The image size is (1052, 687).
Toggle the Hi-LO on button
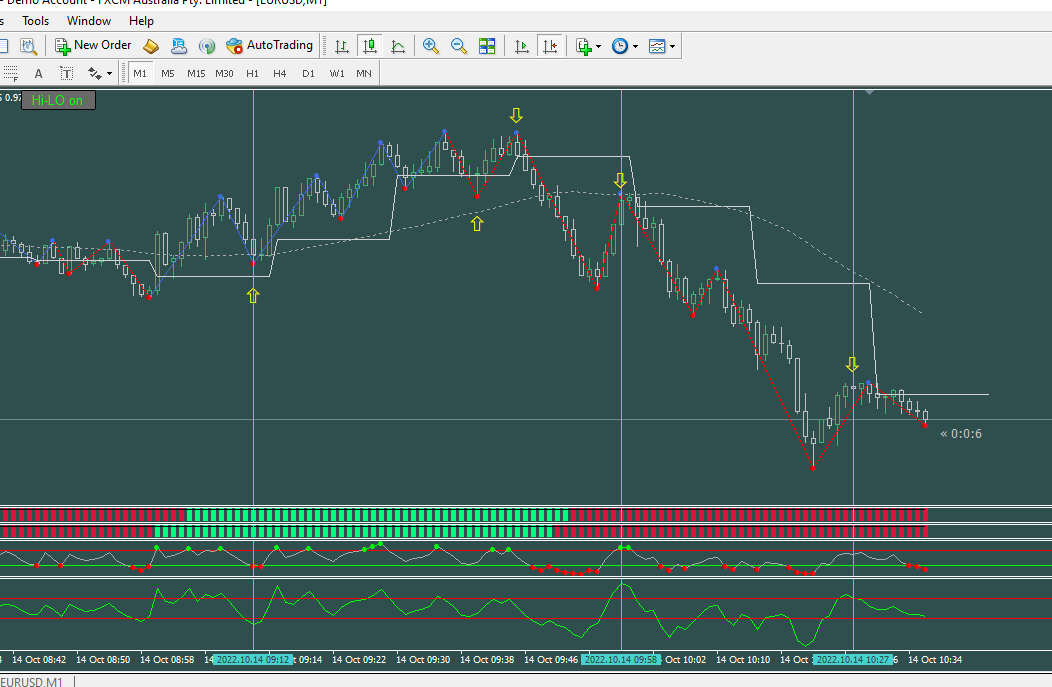(x=58, y=101)
